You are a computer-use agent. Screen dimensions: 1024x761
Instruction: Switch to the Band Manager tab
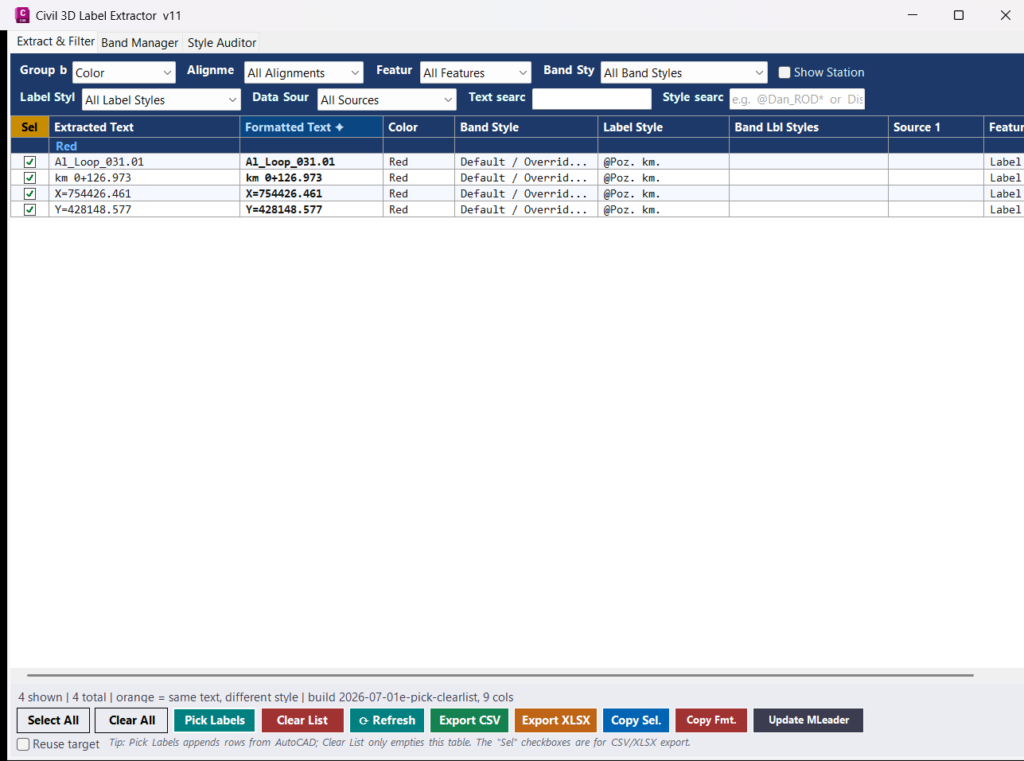(x=139, y=42)
